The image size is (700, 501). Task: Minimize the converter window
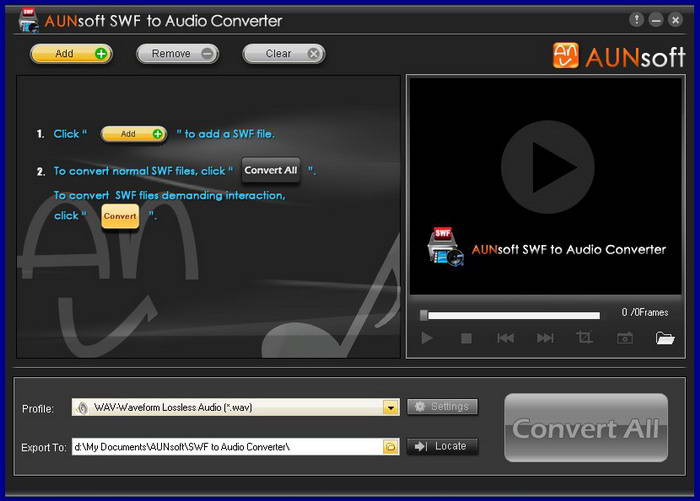(x=655, y=20)
